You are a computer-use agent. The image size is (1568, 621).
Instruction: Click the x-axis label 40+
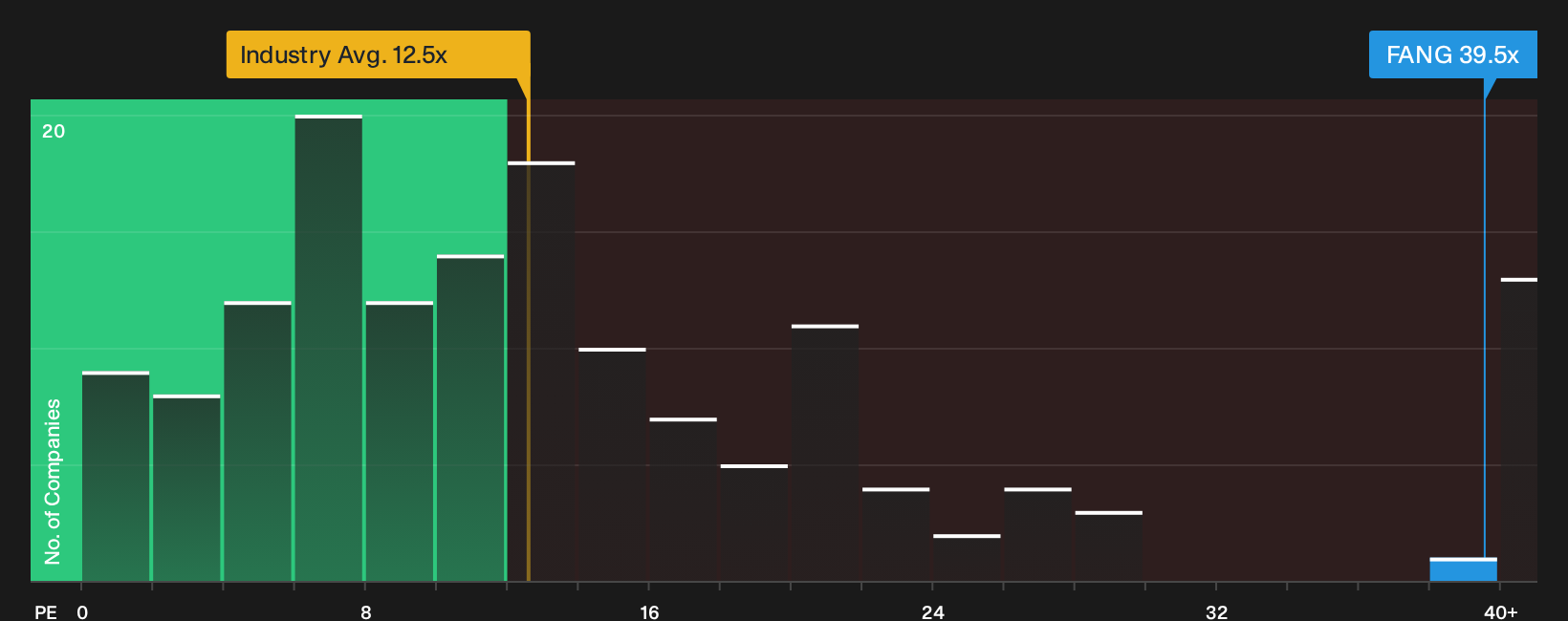[1500, 611]
